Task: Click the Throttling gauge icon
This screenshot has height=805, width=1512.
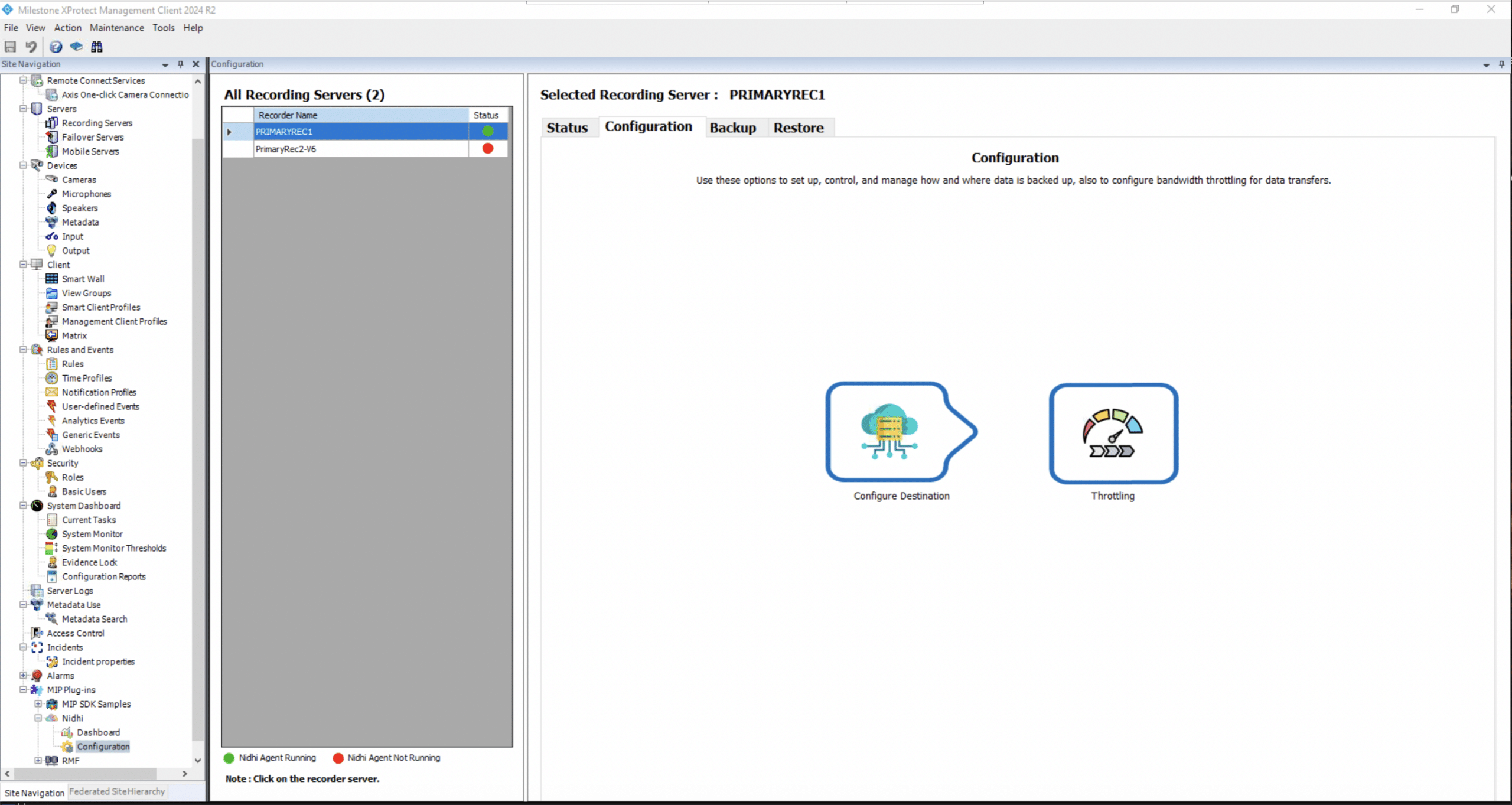Action: pyautogui.click(x=1112, y=433)
